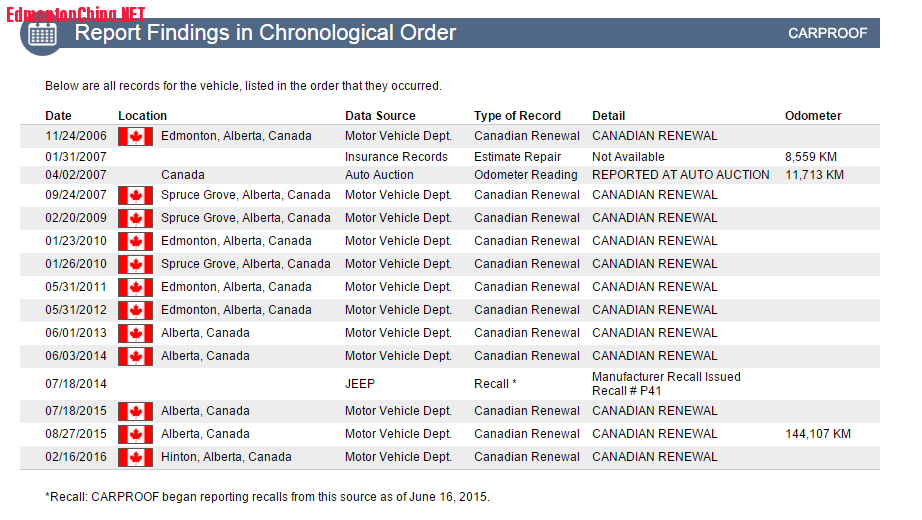Click the flag on the 05/31/2011 row
Screen dimensions: 922x520
pyautogui.click(x=135, y=287)
